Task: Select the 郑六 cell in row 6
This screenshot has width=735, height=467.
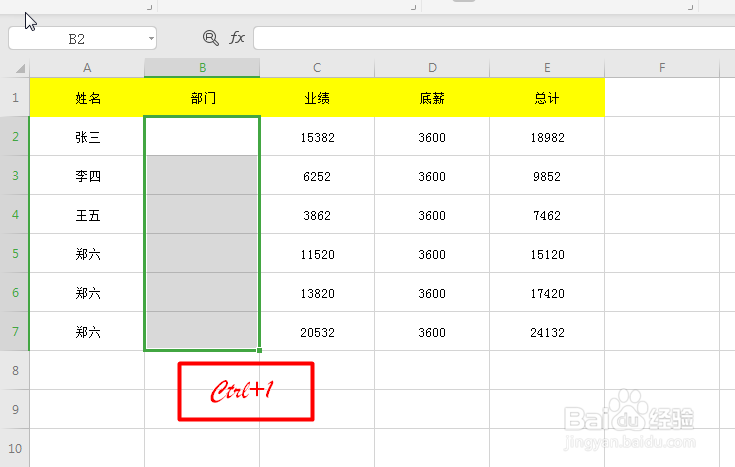Action: click(87, 292)
